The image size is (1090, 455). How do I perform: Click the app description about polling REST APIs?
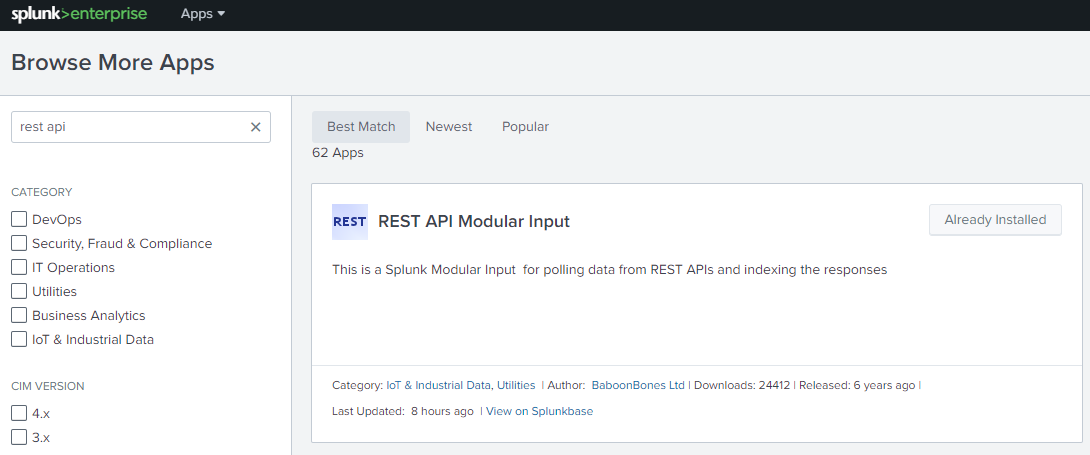pos(610,270)
